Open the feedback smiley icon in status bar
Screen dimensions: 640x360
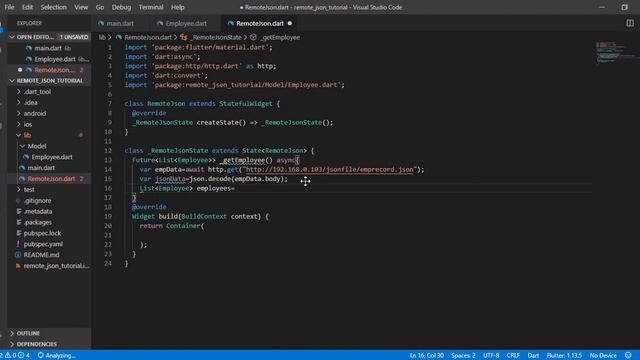point(628,355)
